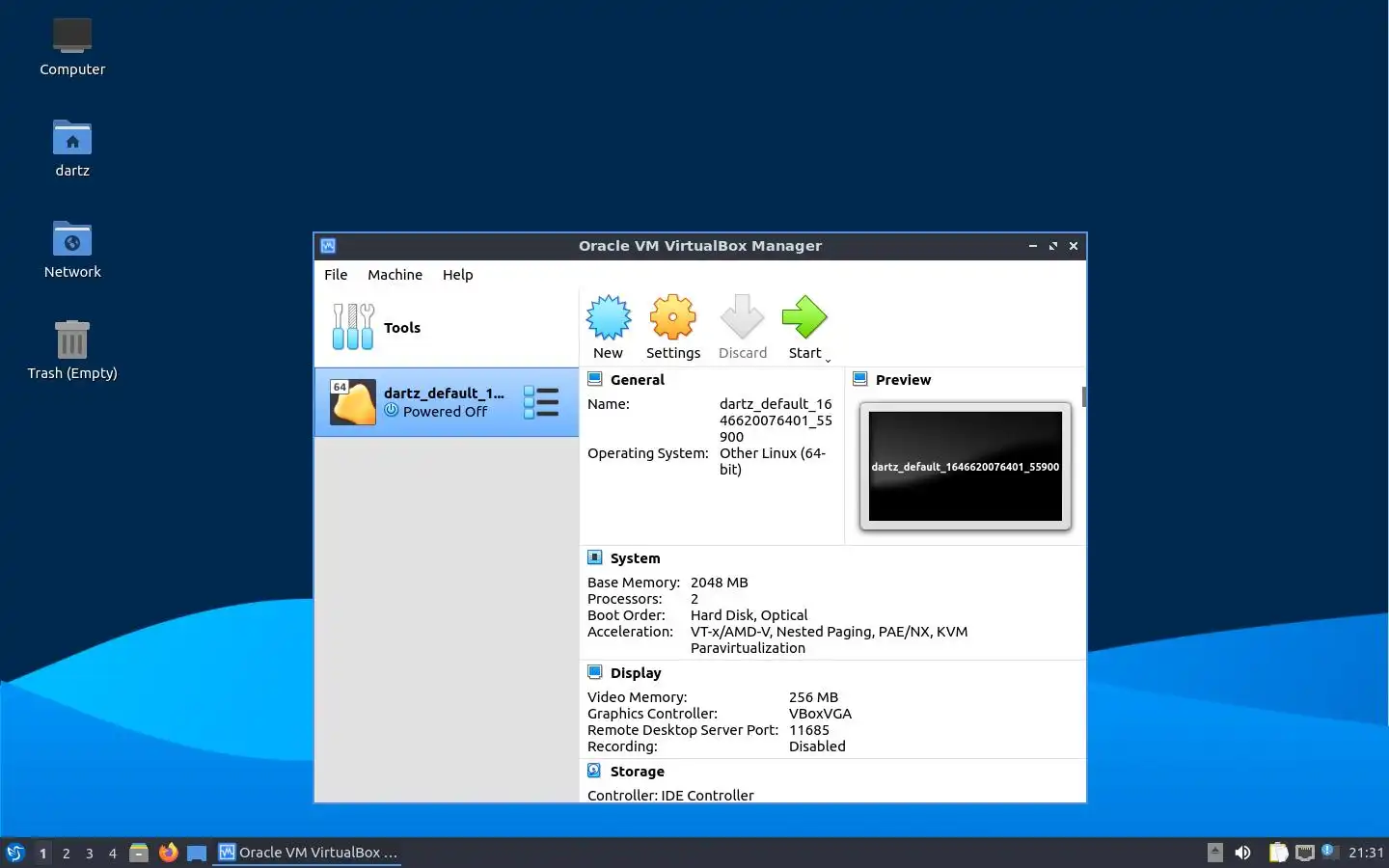This screenshot has height=868, width=1389.
Task: Click the Preview section header
Action: pyautogui.click(x=903, y=380)
